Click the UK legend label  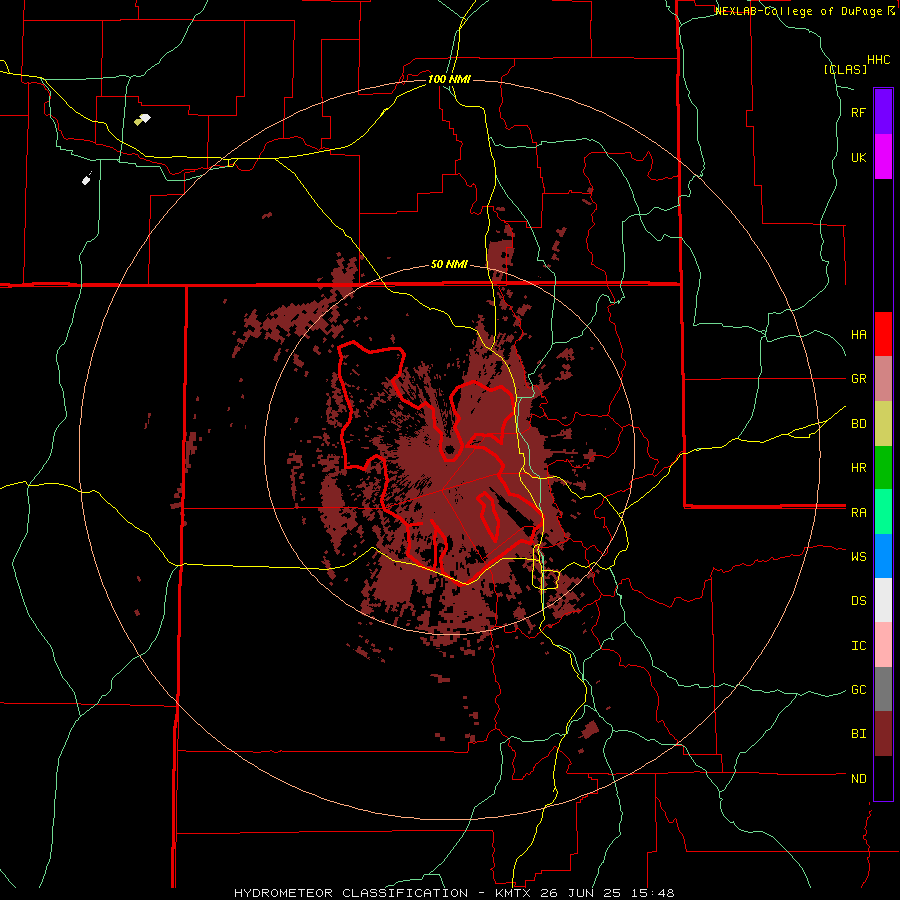pos(858,157)
